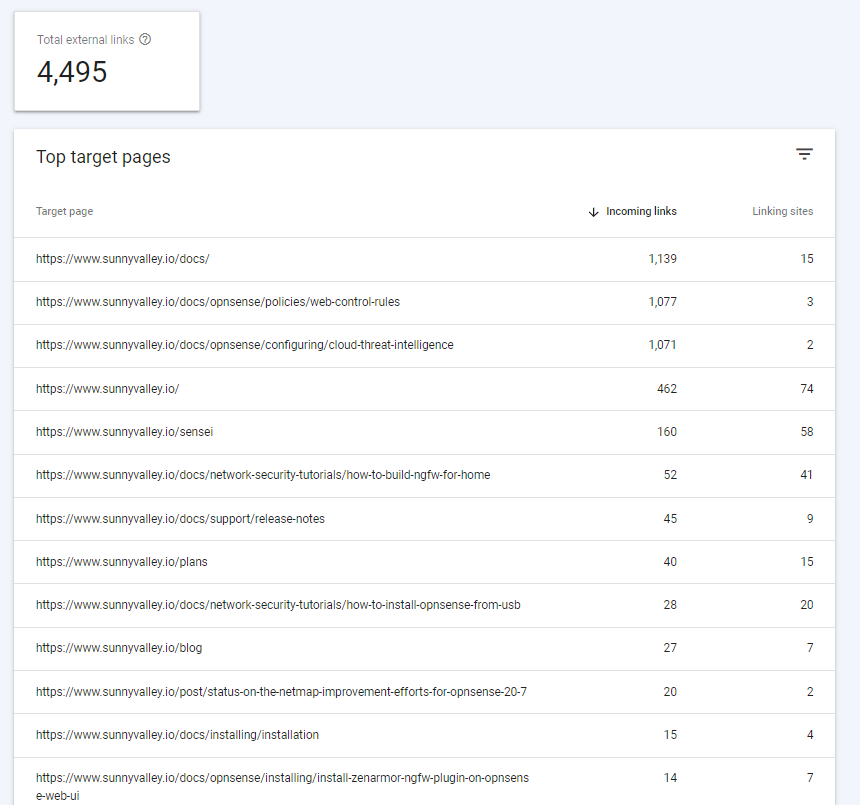
Task: Click incoming links value 45
Action: click(x=670, y=519)
